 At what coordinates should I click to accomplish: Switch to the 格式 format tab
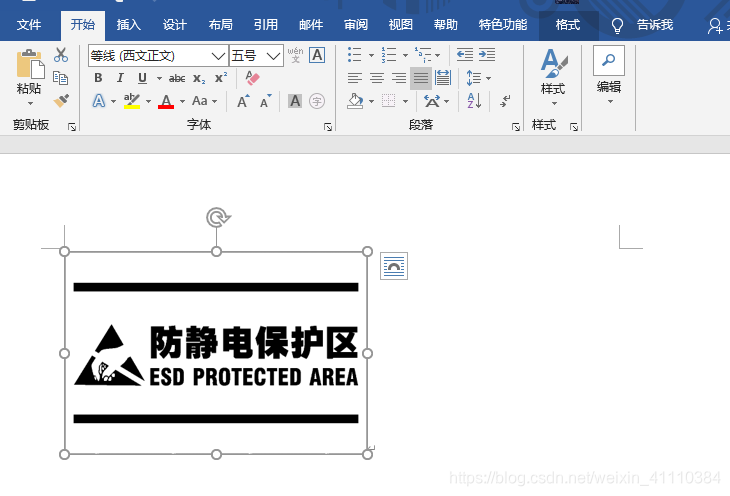tap(568, 24)
